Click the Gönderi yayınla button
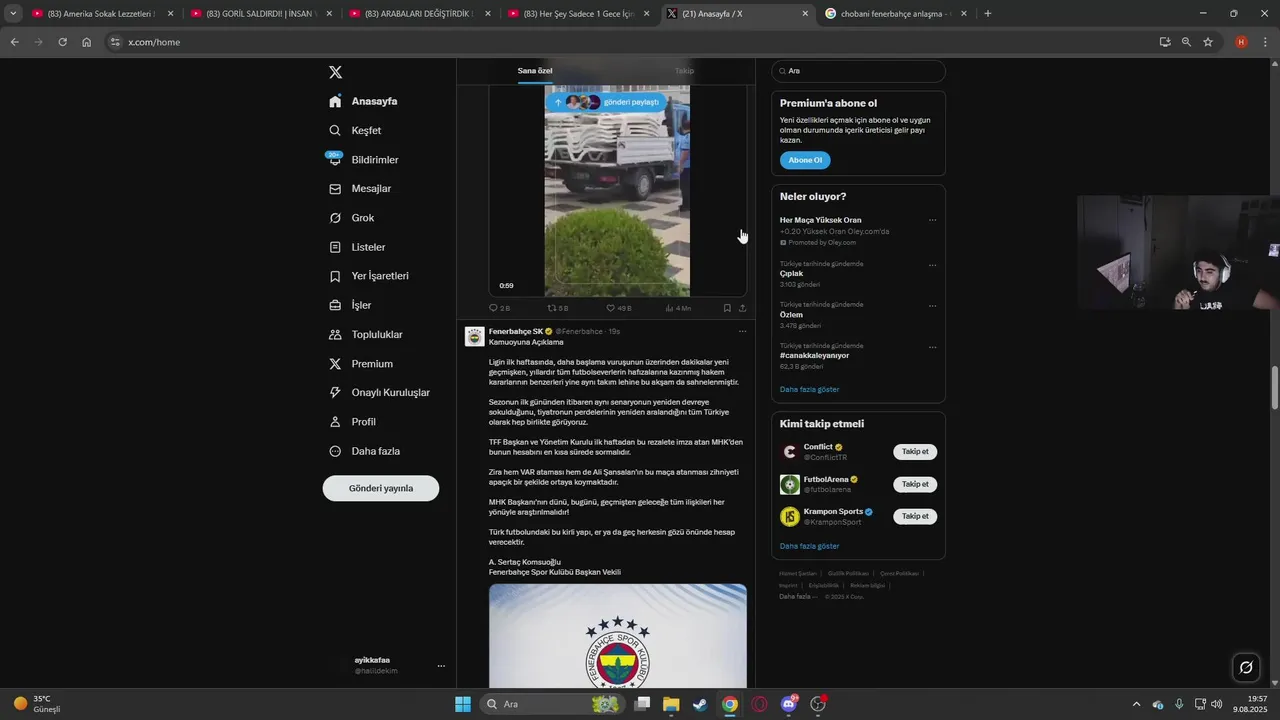 [x=381, y=488]
